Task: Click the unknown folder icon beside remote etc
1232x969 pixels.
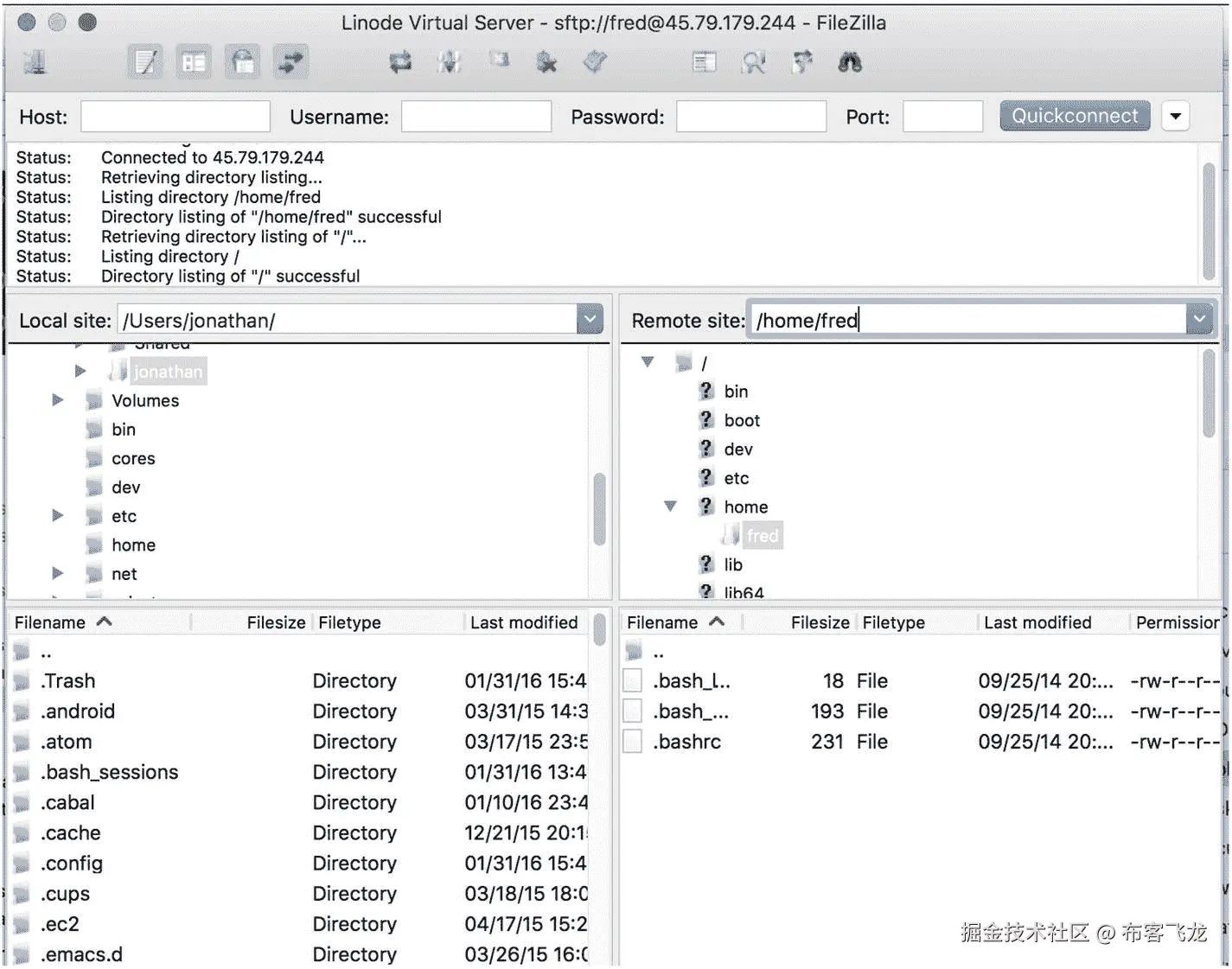Action: 706,477
